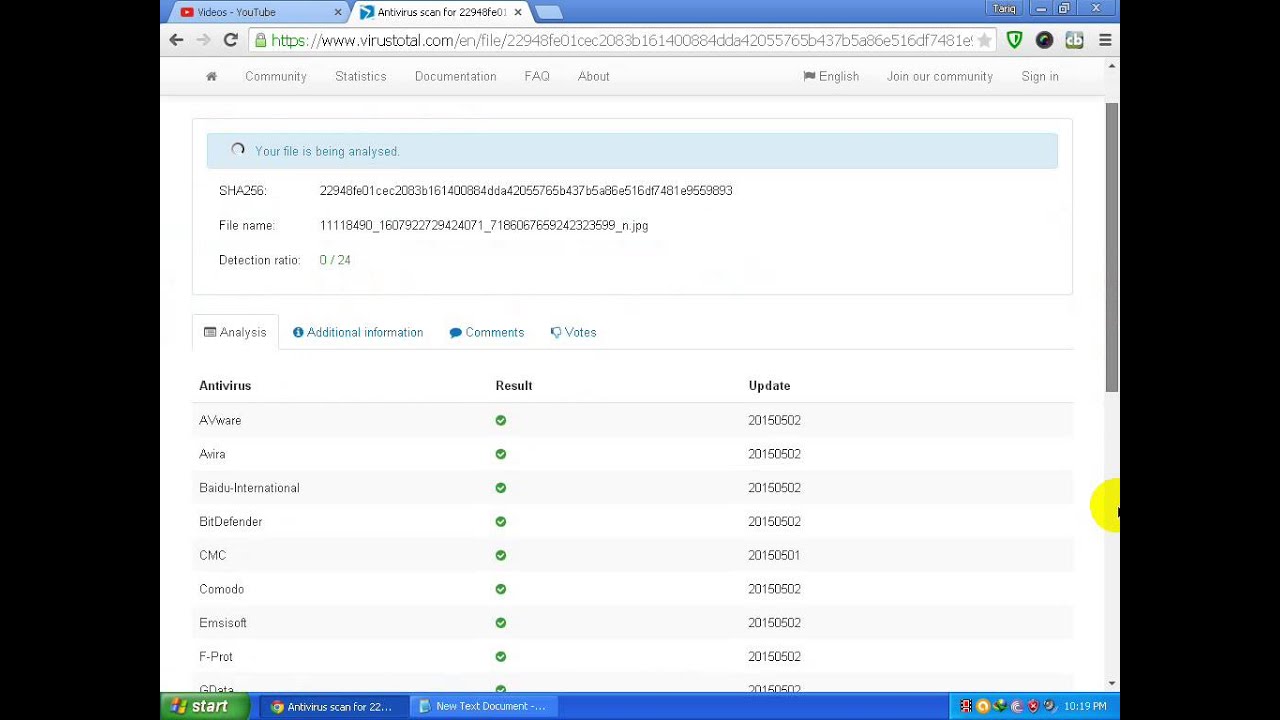Click the vertical scrollbar thumb

coord(1112,247)
